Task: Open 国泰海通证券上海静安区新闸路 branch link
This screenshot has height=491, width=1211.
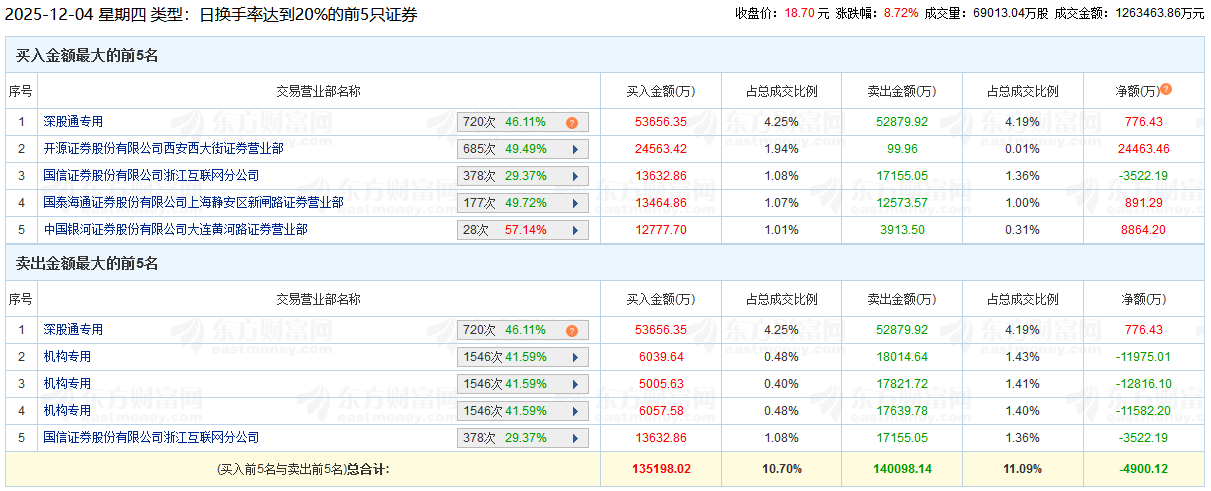Action: 193,203
